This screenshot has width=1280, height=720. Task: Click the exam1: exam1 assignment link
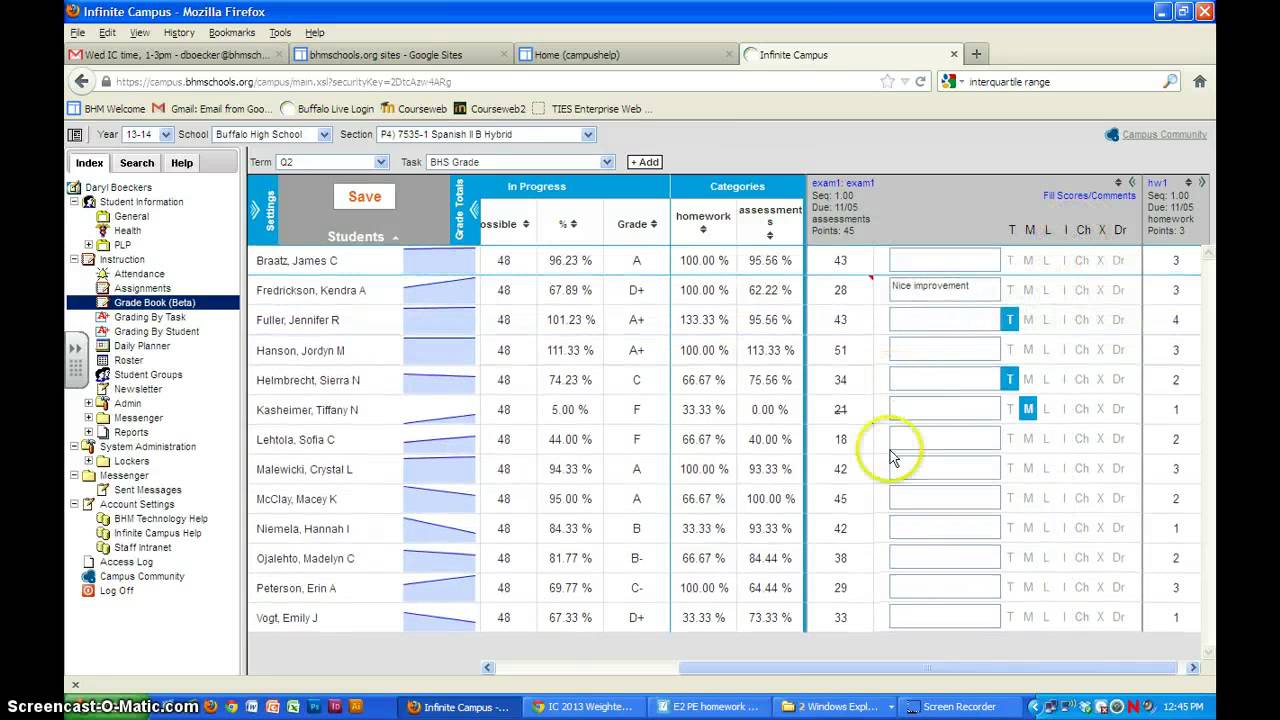click(x=843, y=183)
